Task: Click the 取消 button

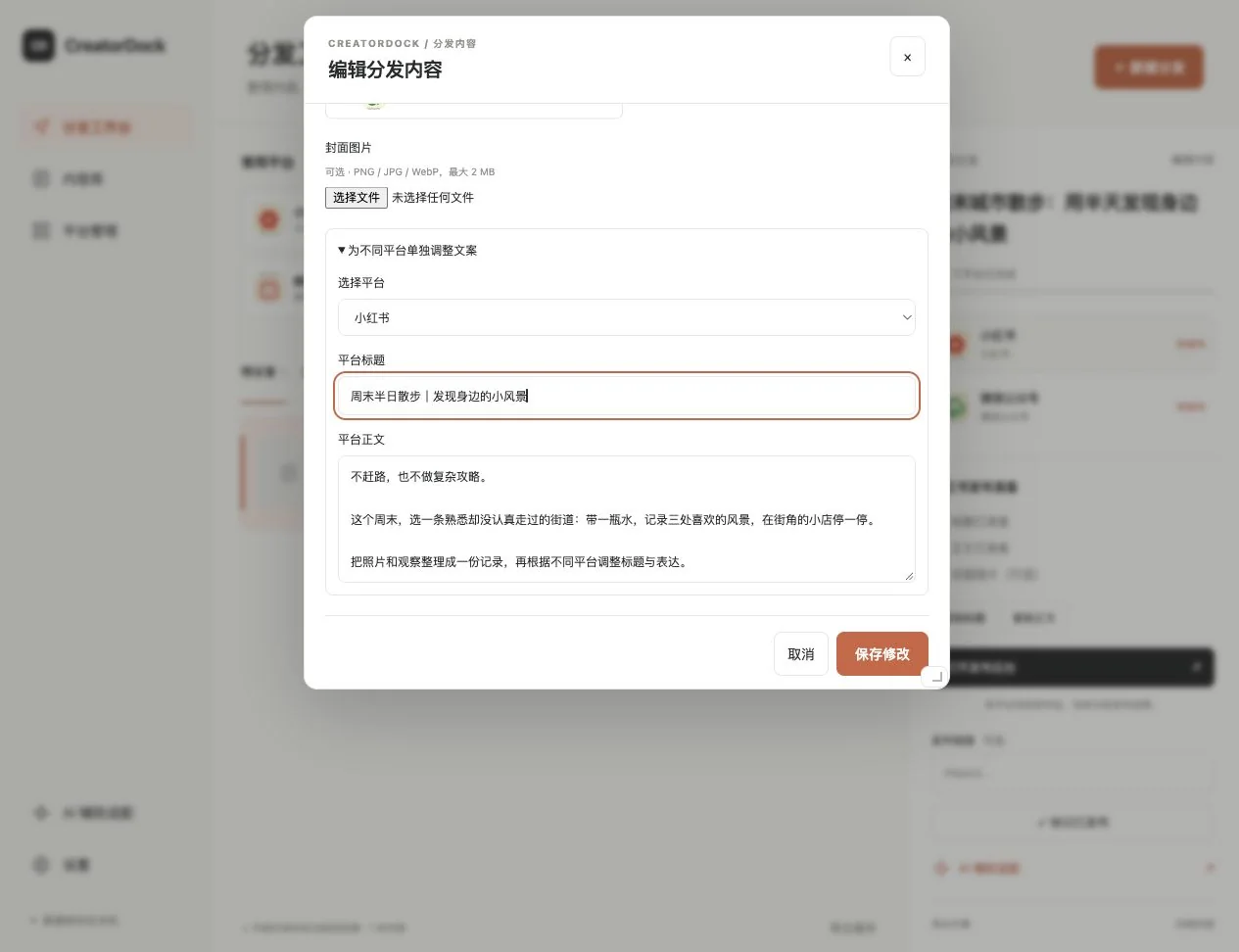Action: 801,654
